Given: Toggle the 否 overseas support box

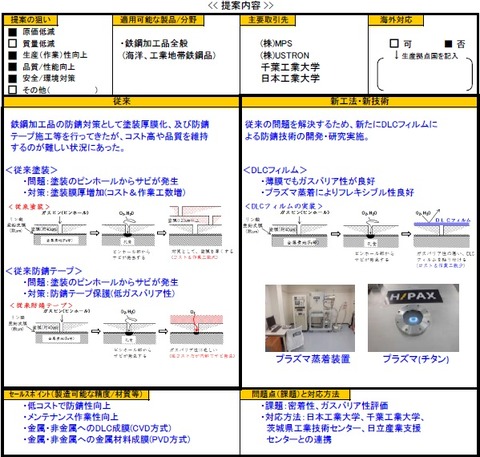Looking at the screenshot, I should coord(448,44).
